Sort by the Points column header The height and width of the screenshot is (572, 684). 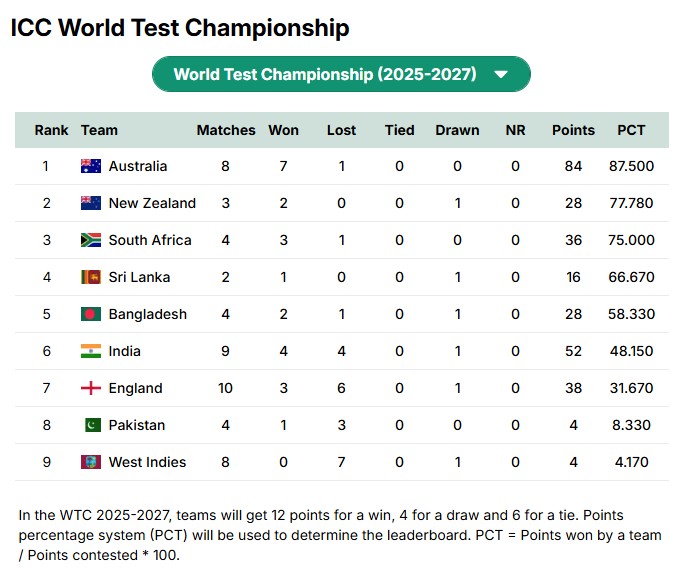point(573,130)
